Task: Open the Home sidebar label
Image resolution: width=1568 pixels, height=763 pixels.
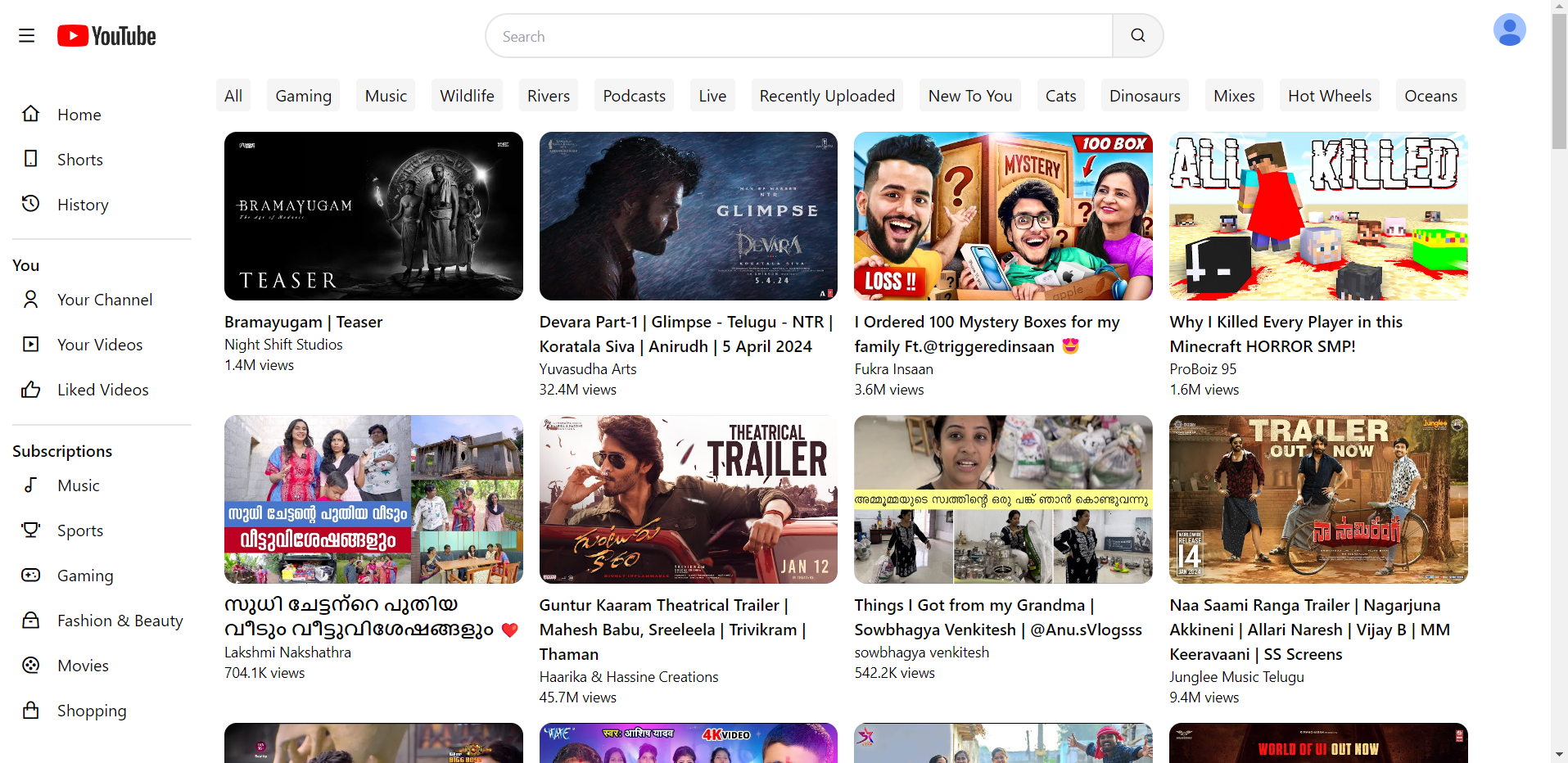Action: [x=79, y=115]
